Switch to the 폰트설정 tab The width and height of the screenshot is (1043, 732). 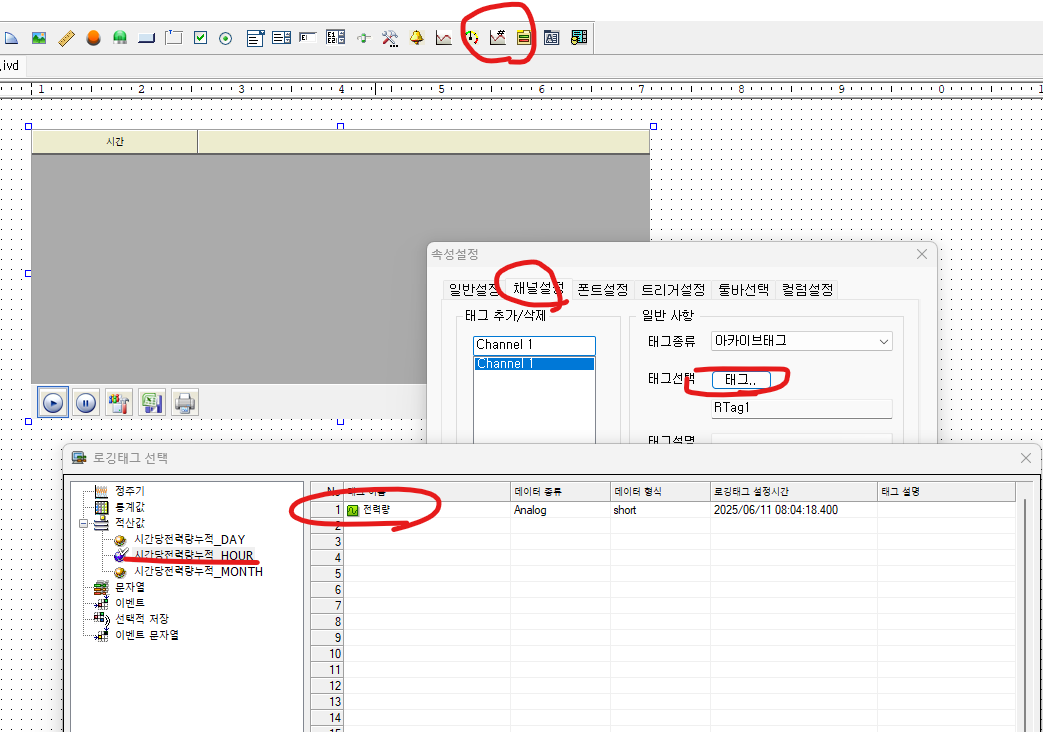coord(601,289)
